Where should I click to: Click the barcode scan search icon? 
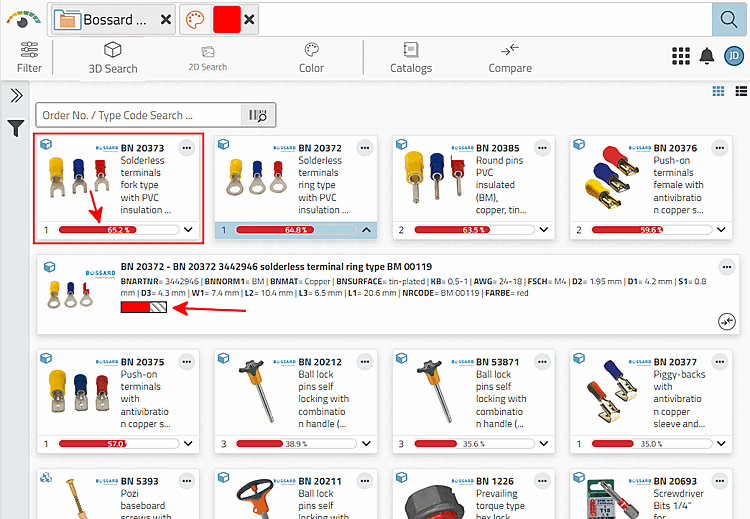[258, 115]
